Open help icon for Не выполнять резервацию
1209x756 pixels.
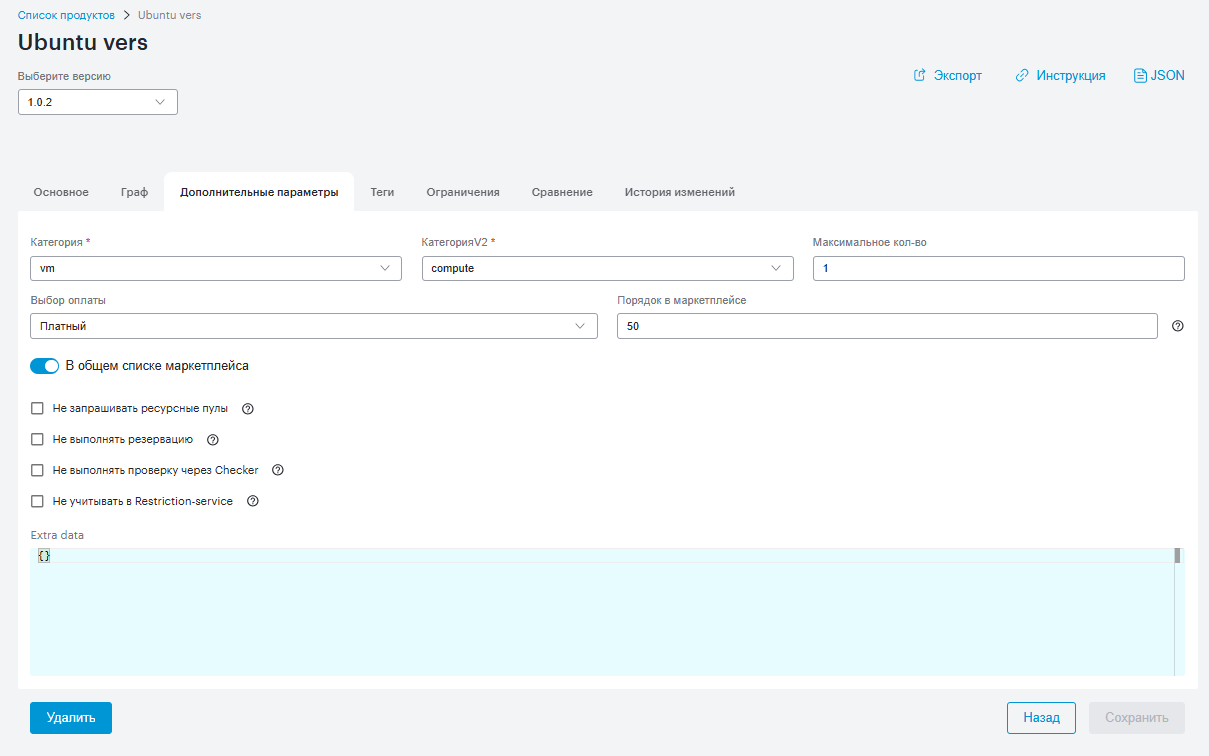click(x=212, y=439)
